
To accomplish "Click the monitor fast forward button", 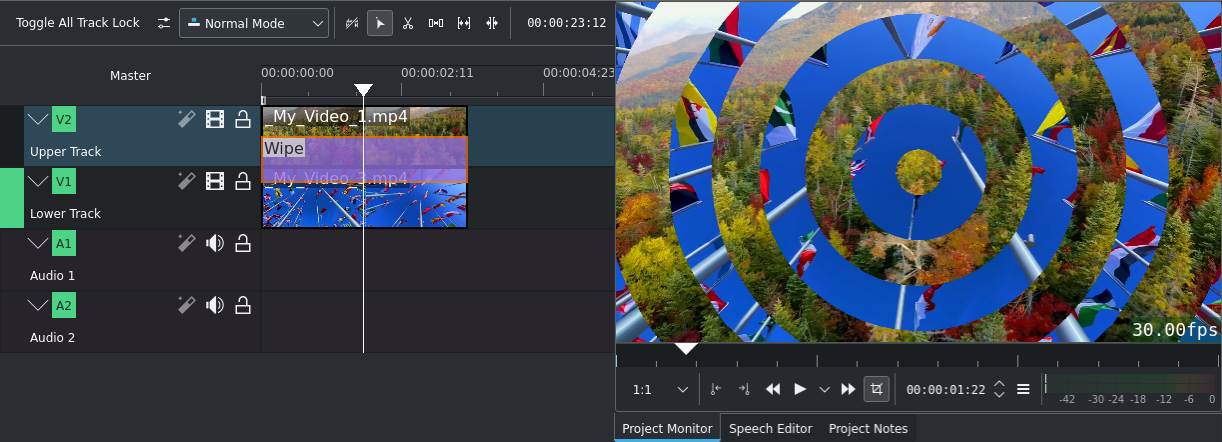I will (x=848, y=389).
